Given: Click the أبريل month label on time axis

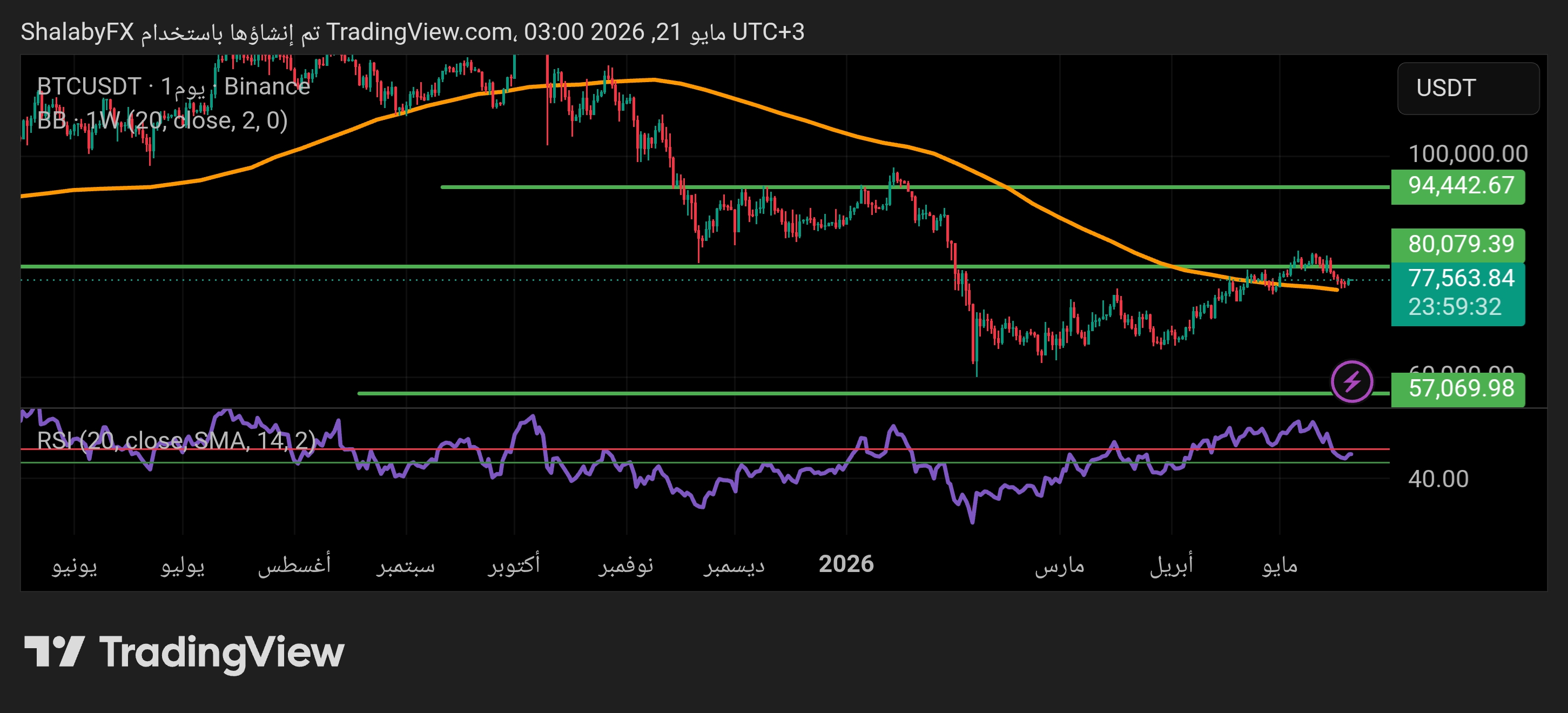Looking at the screenshot, I should click(1171, 565).
